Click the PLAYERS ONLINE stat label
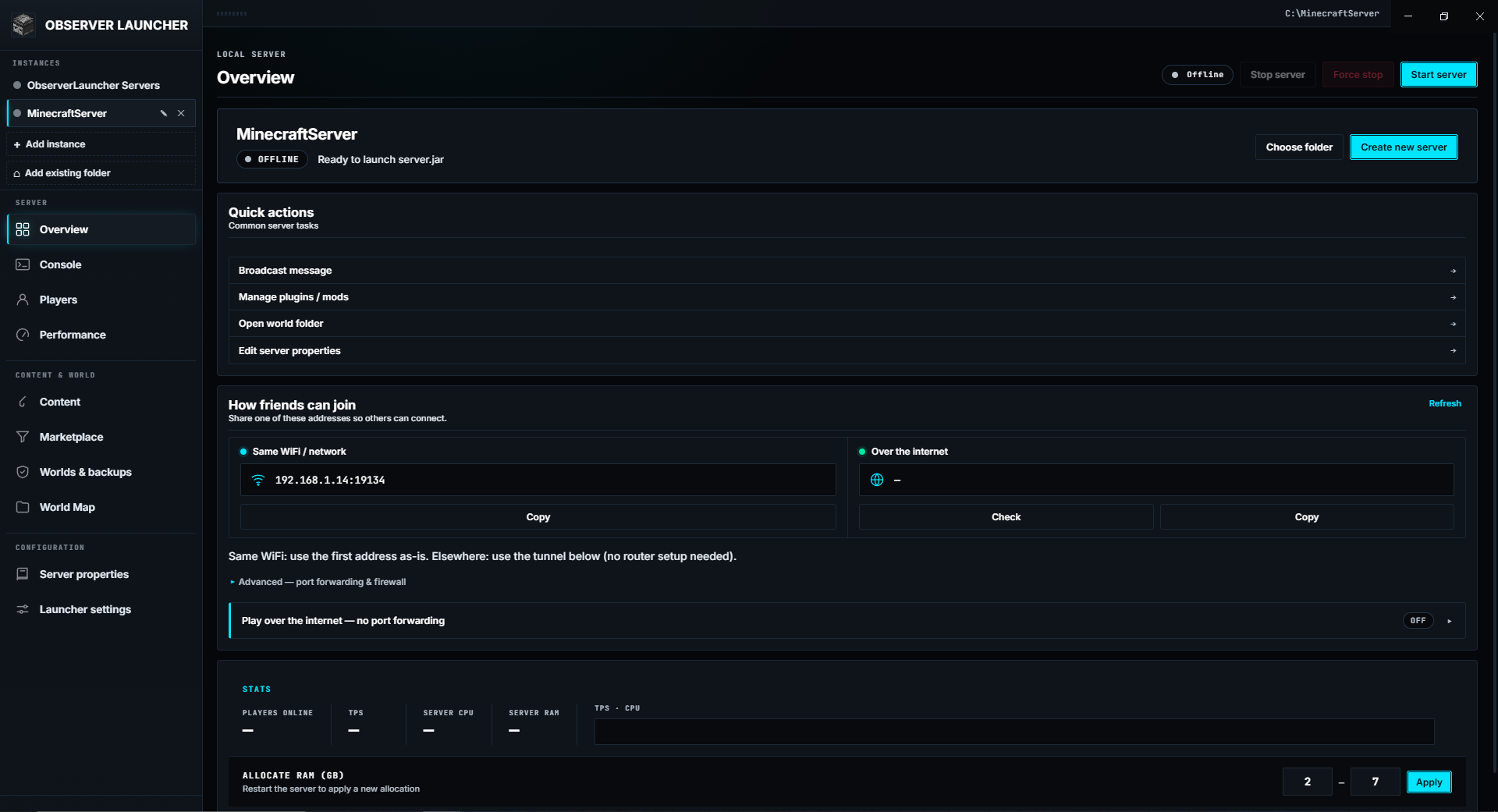Viewport: 1498px width, 812px height. point(278,713)
